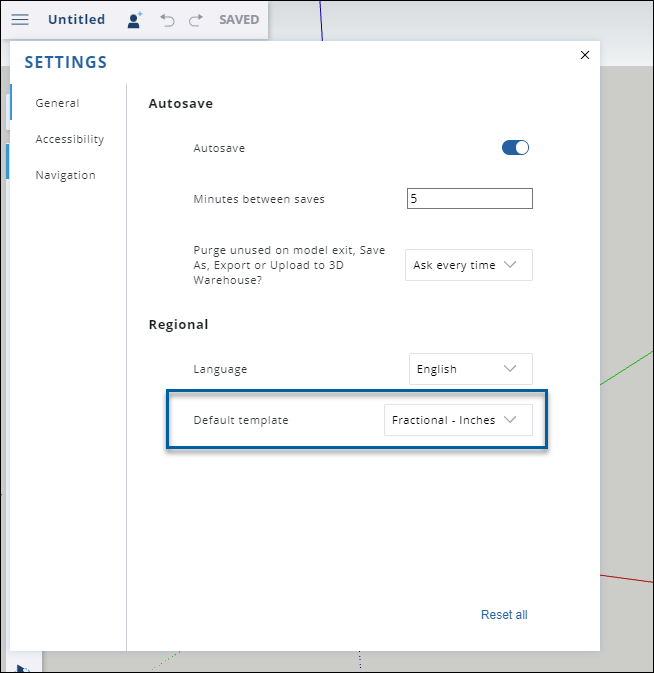
Task: Close the Settings dialog
Action: coord(584,55)
